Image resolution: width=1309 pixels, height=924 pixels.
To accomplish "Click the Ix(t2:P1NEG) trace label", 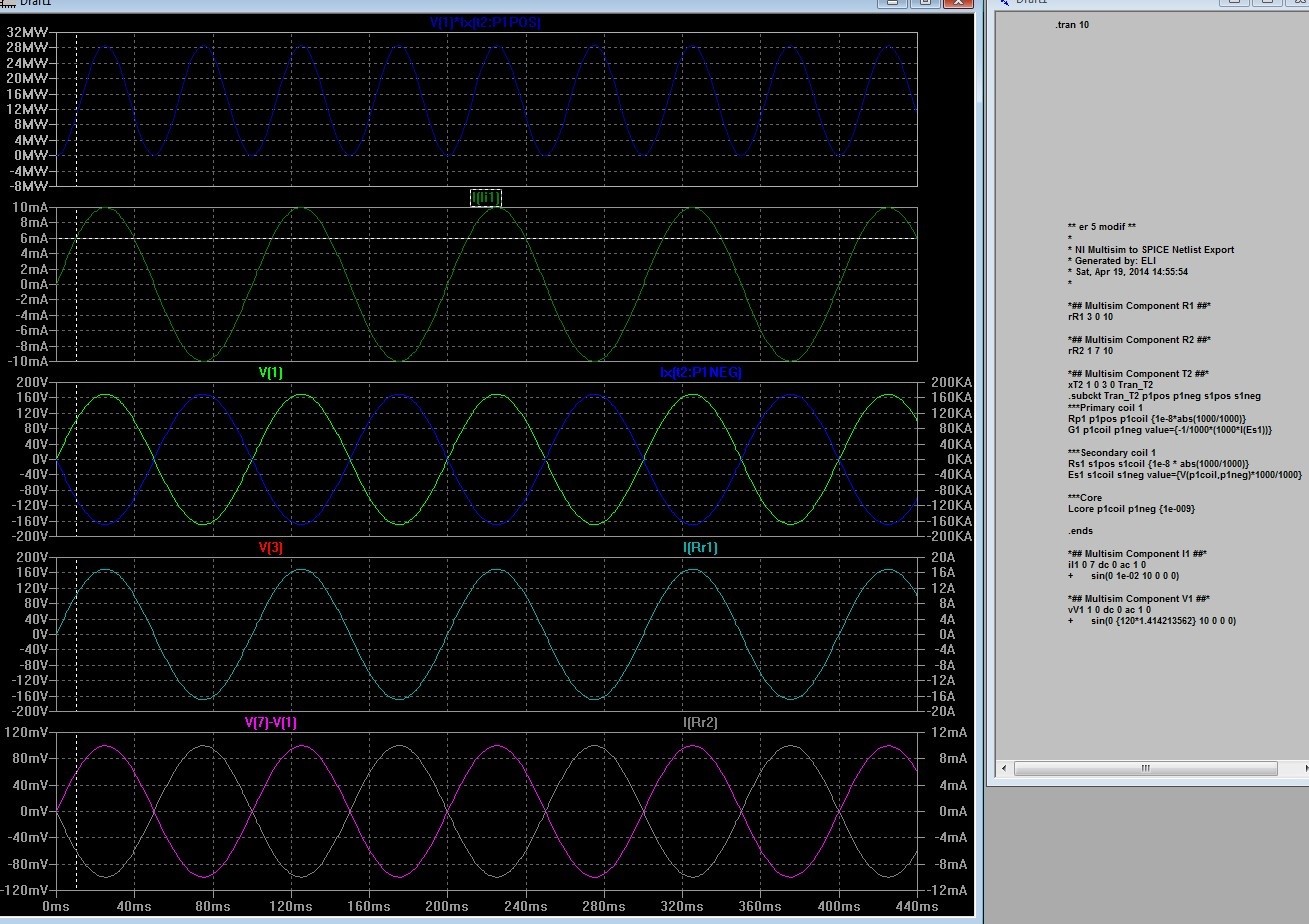I will [x=700, y=373].
